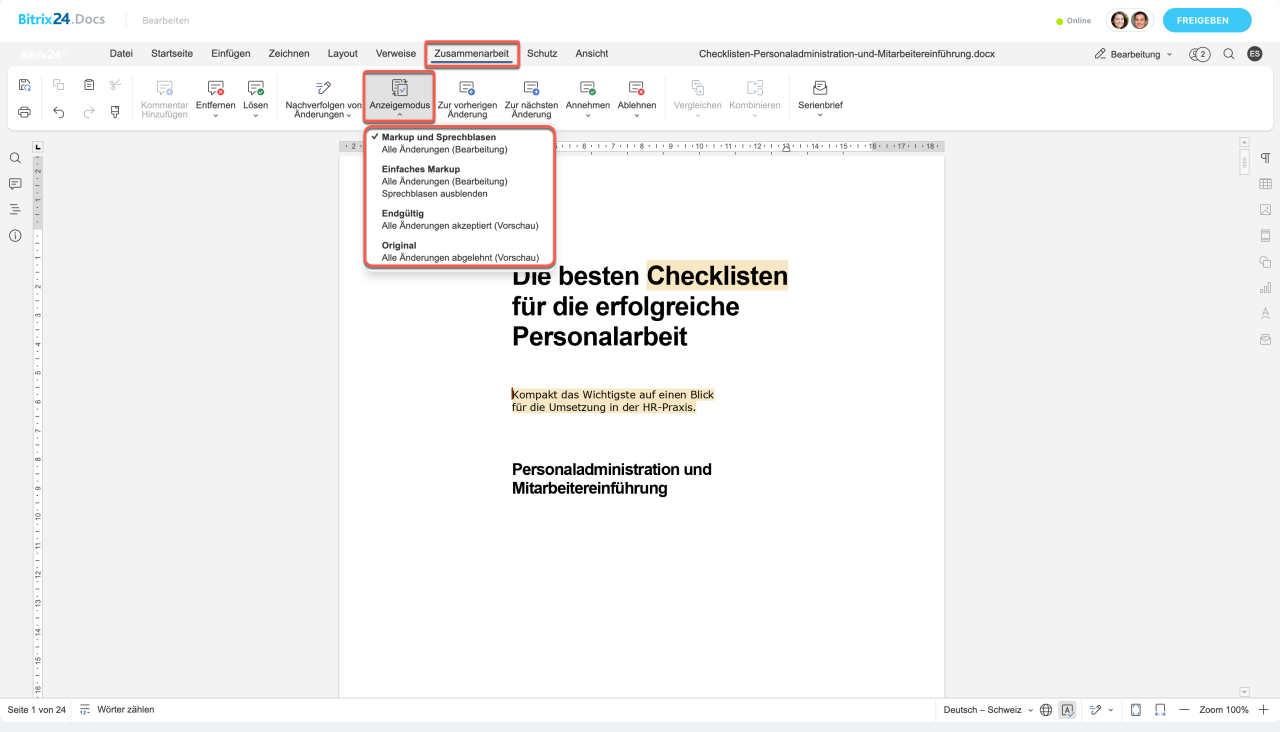
Task: Open paragraph settings icon in right sidebar
Action: point(1265,158)
